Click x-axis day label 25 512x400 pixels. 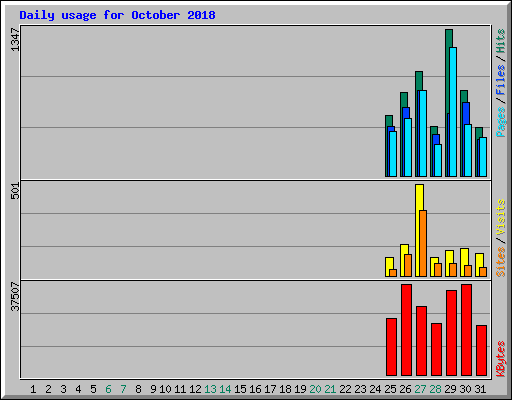390,389
